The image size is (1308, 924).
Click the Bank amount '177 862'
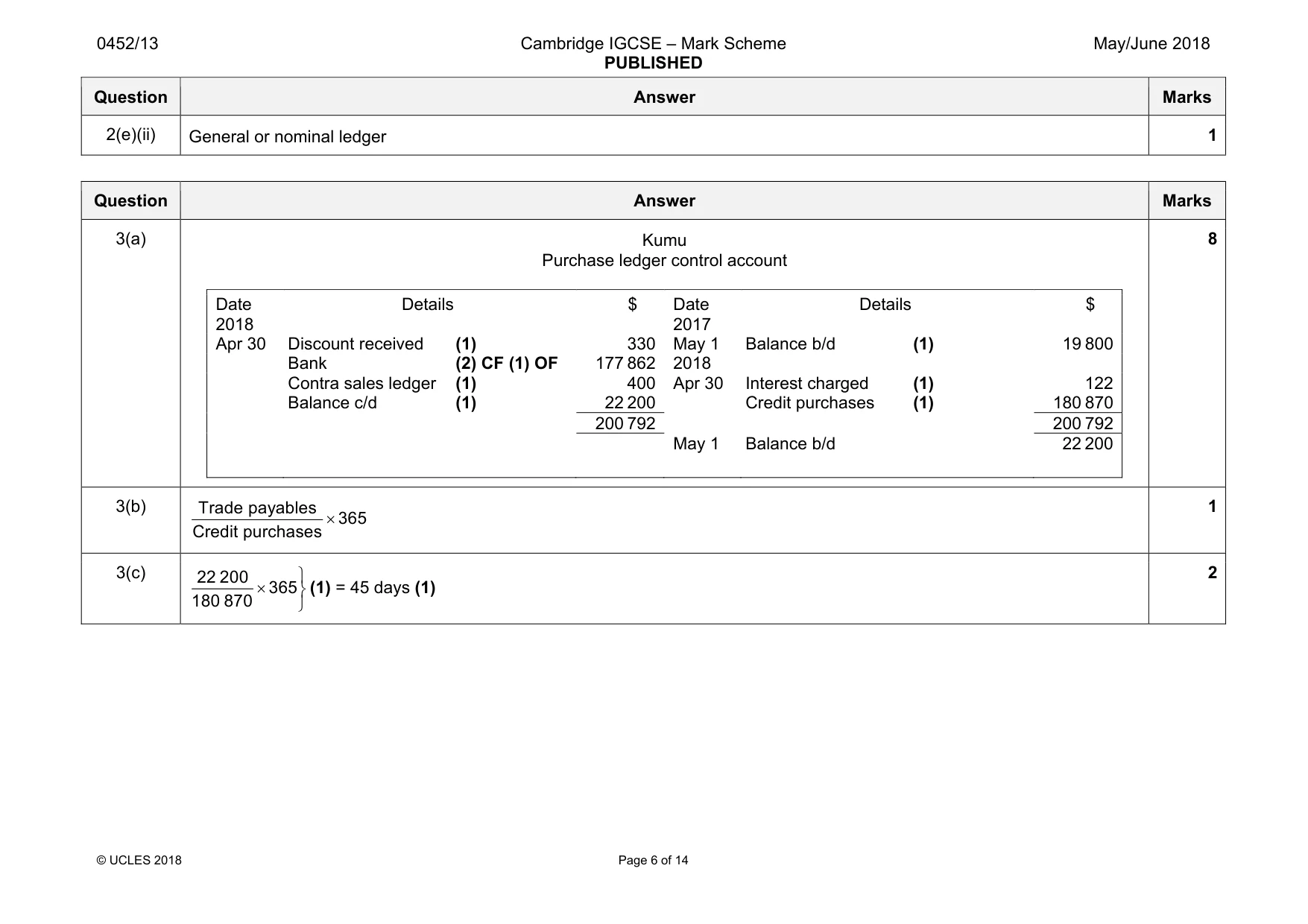pos(625,364)
